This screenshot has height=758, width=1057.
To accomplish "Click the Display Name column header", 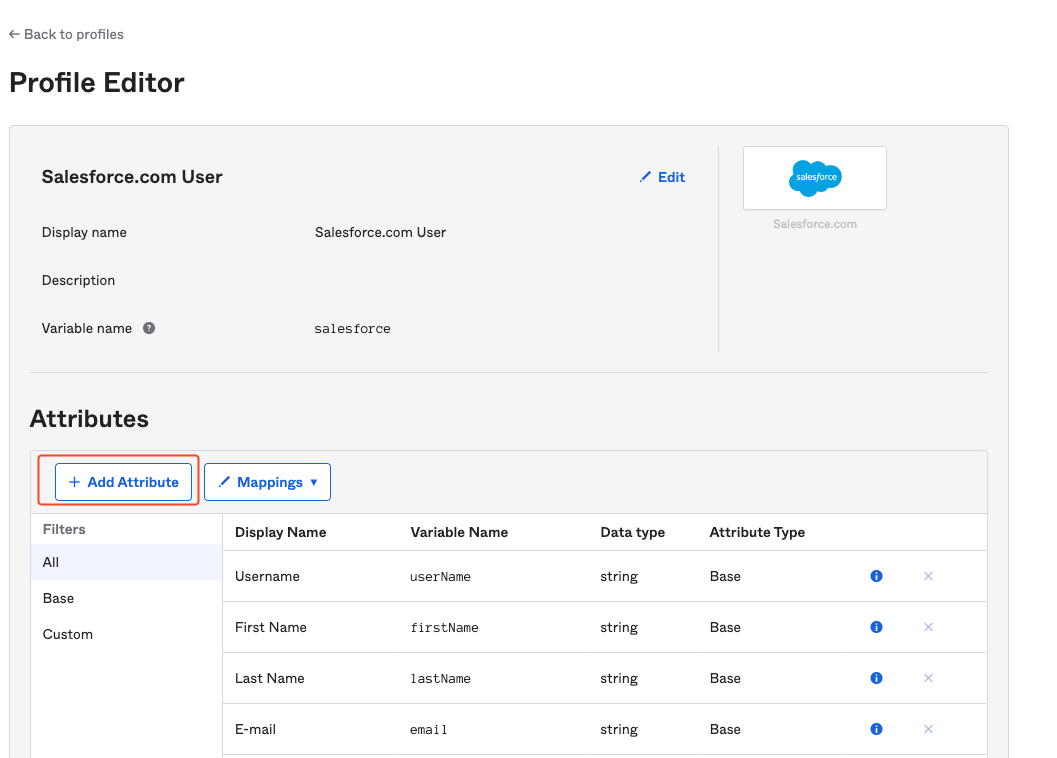I will click(x=280, y=532).
